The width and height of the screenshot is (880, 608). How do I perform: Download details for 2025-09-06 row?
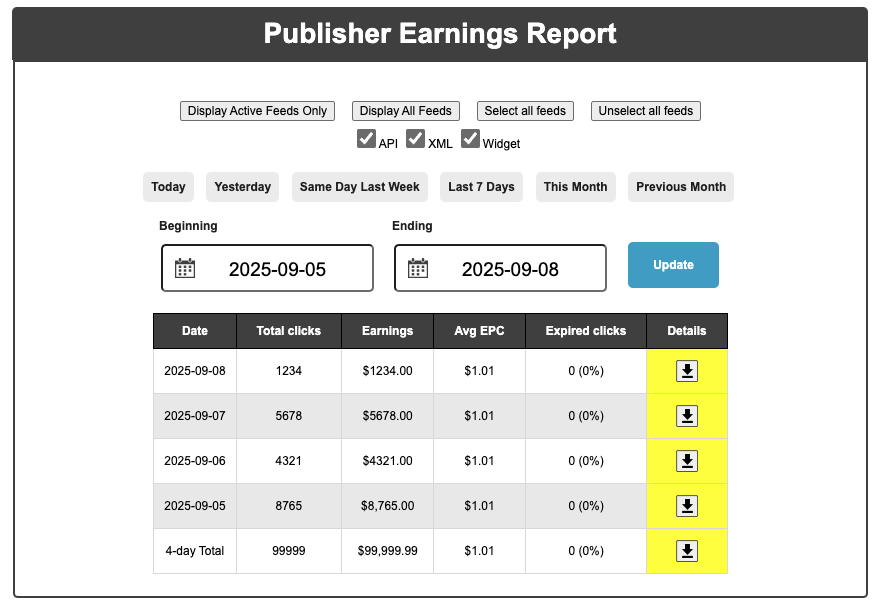[687, 461]
